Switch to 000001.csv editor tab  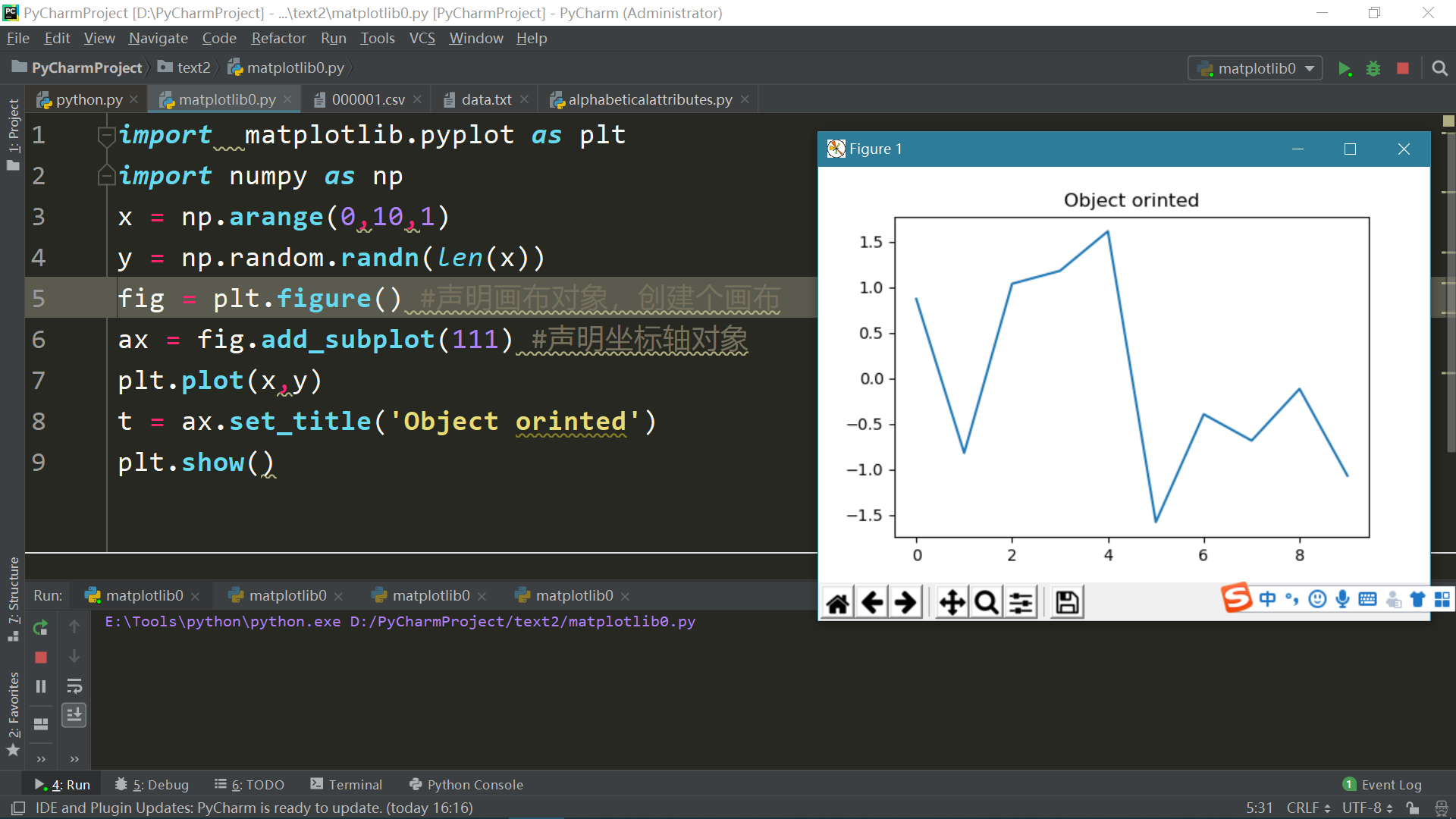point(369,100)
